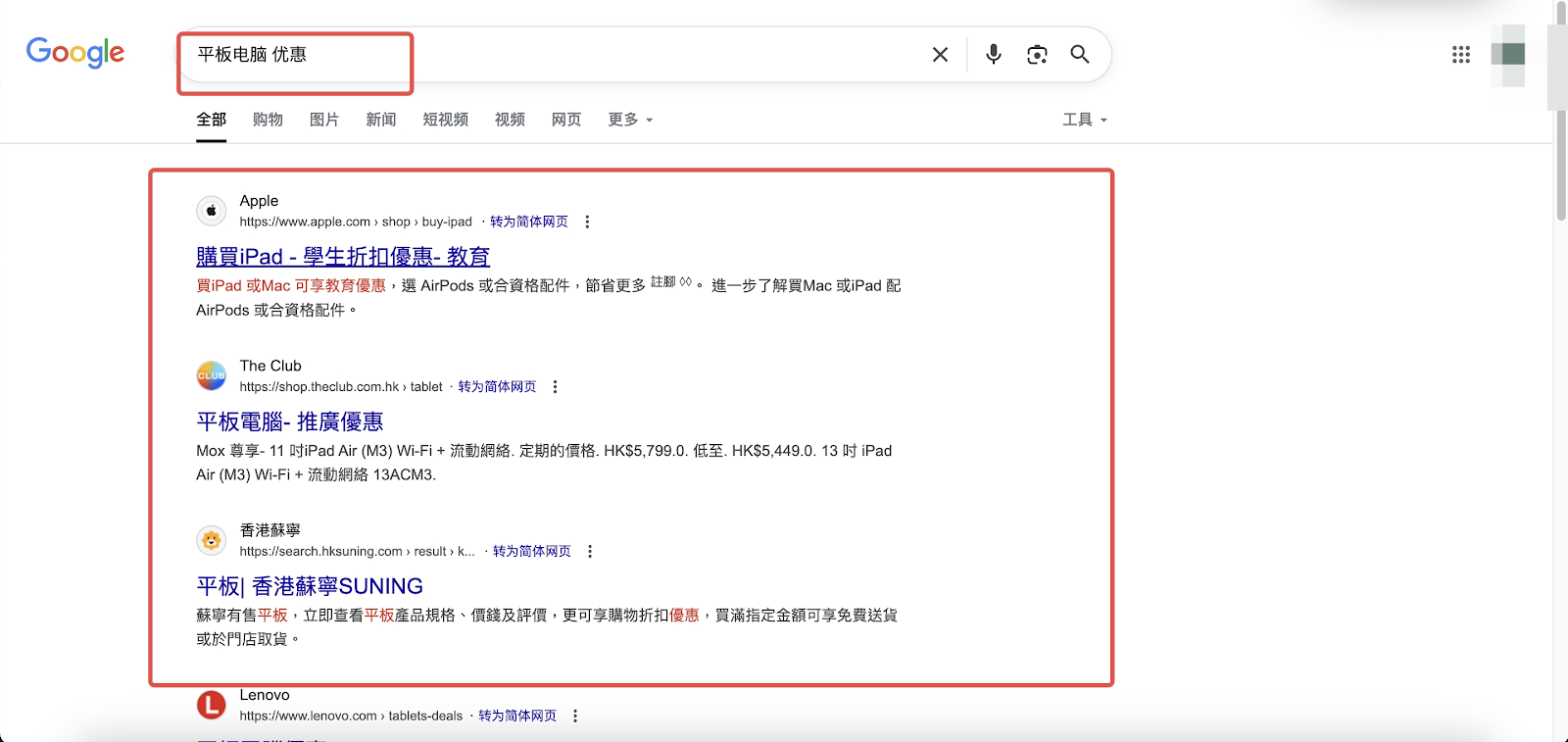Image resolution: width=1568 pixels, height=742 pixels.
Task: Open the 工具 dropdown
Action: [1085, 120]
